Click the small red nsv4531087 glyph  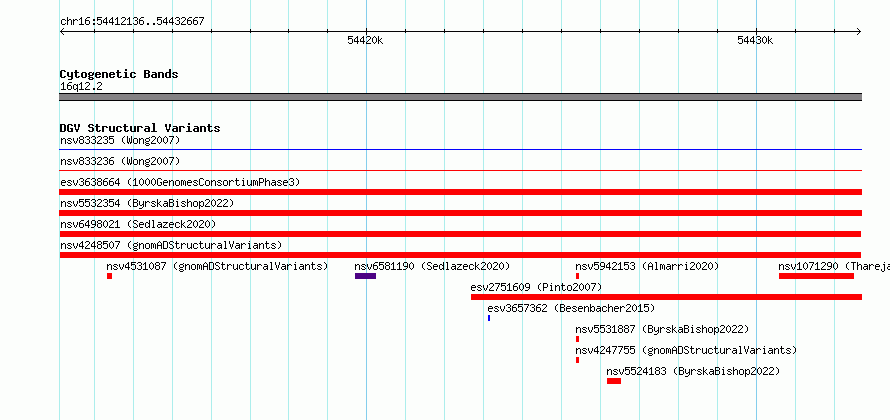coord(110,276)
